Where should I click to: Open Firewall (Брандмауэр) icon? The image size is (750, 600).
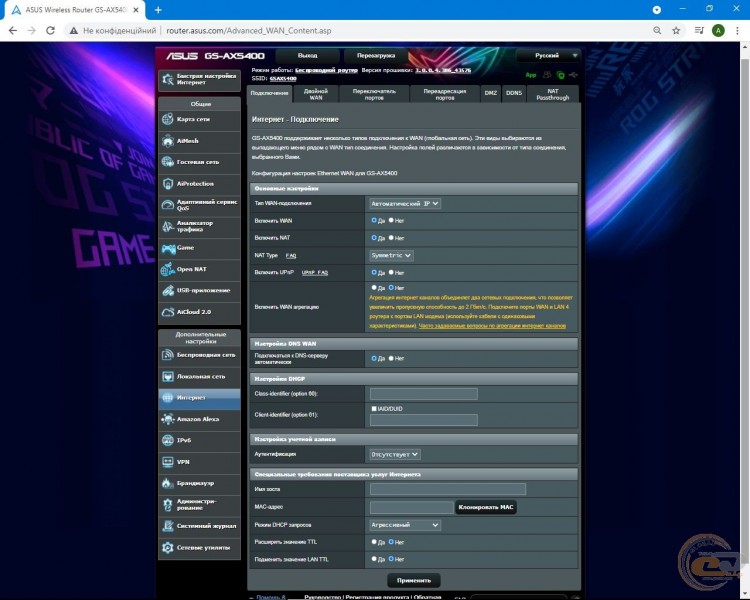pyautogui.click(x=167, y=483)
